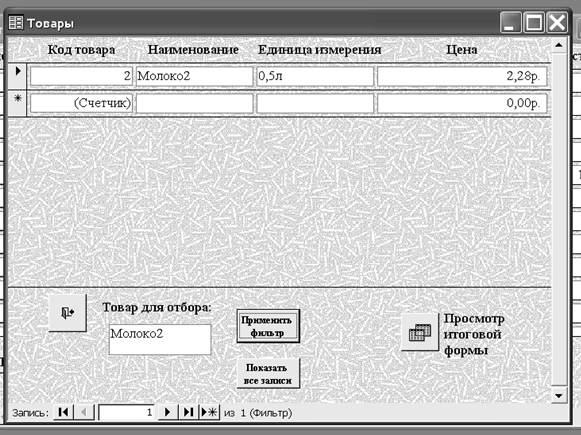
Task: Click the из 1 (Фильтр) status text
Action: [x=258, y=413]
